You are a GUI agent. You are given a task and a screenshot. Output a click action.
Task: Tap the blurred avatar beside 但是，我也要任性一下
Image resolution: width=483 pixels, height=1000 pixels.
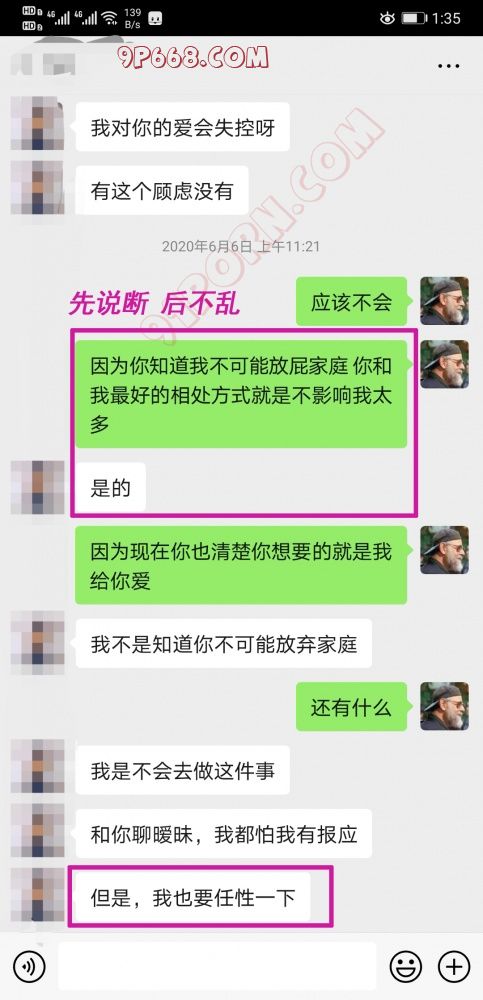(38, 895)
